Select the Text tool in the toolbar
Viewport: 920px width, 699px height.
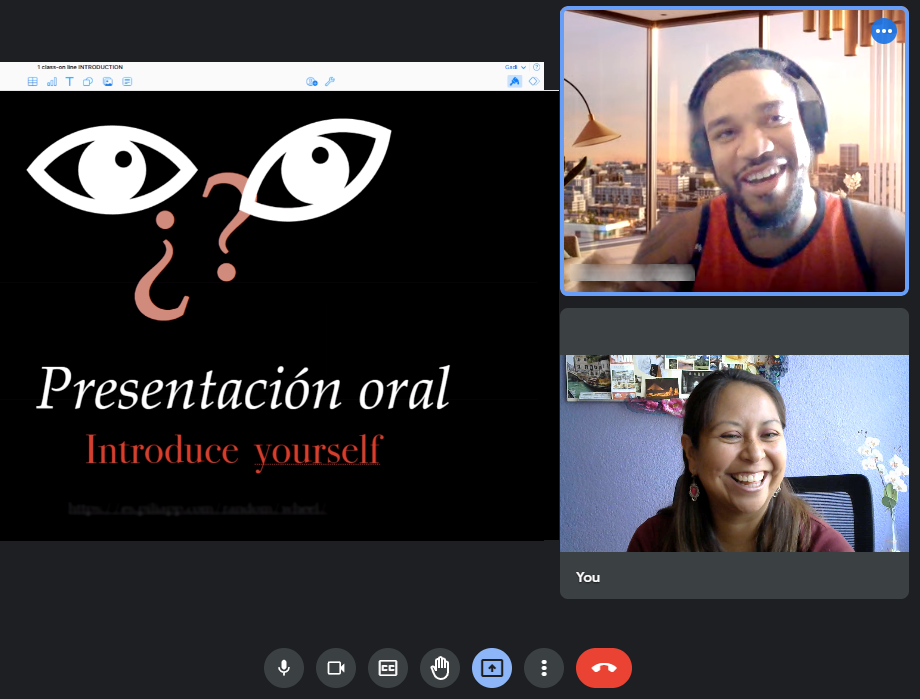click(x=70, y=82)
